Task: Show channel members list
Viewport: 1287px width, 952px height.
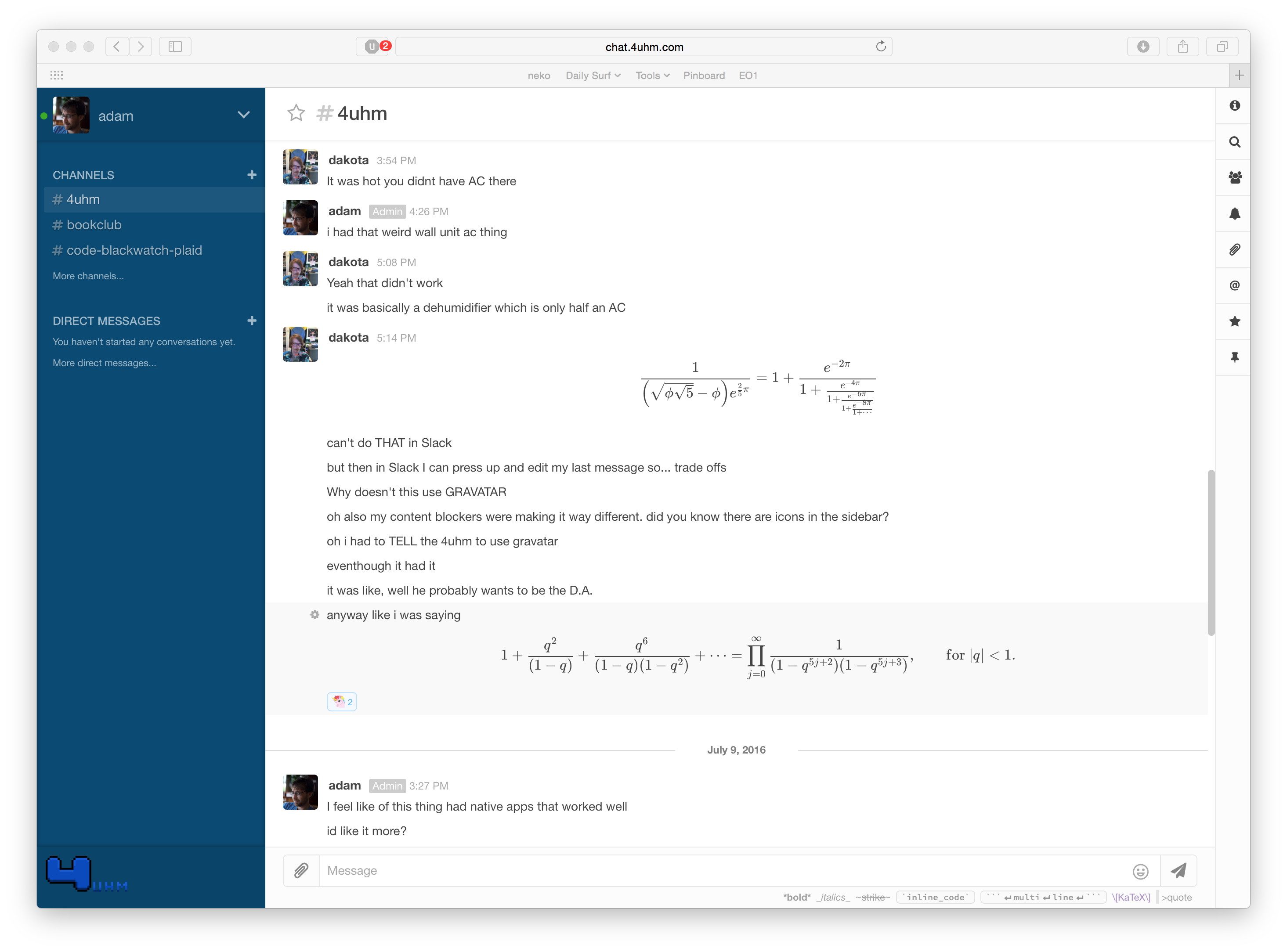Action: [x=1234, y=177]
